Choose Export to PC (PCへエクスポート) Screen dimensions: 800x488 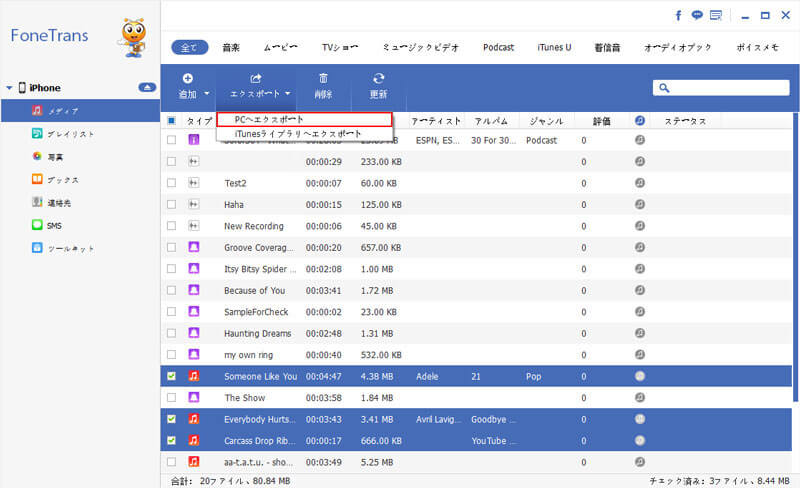tap(305, 119)
